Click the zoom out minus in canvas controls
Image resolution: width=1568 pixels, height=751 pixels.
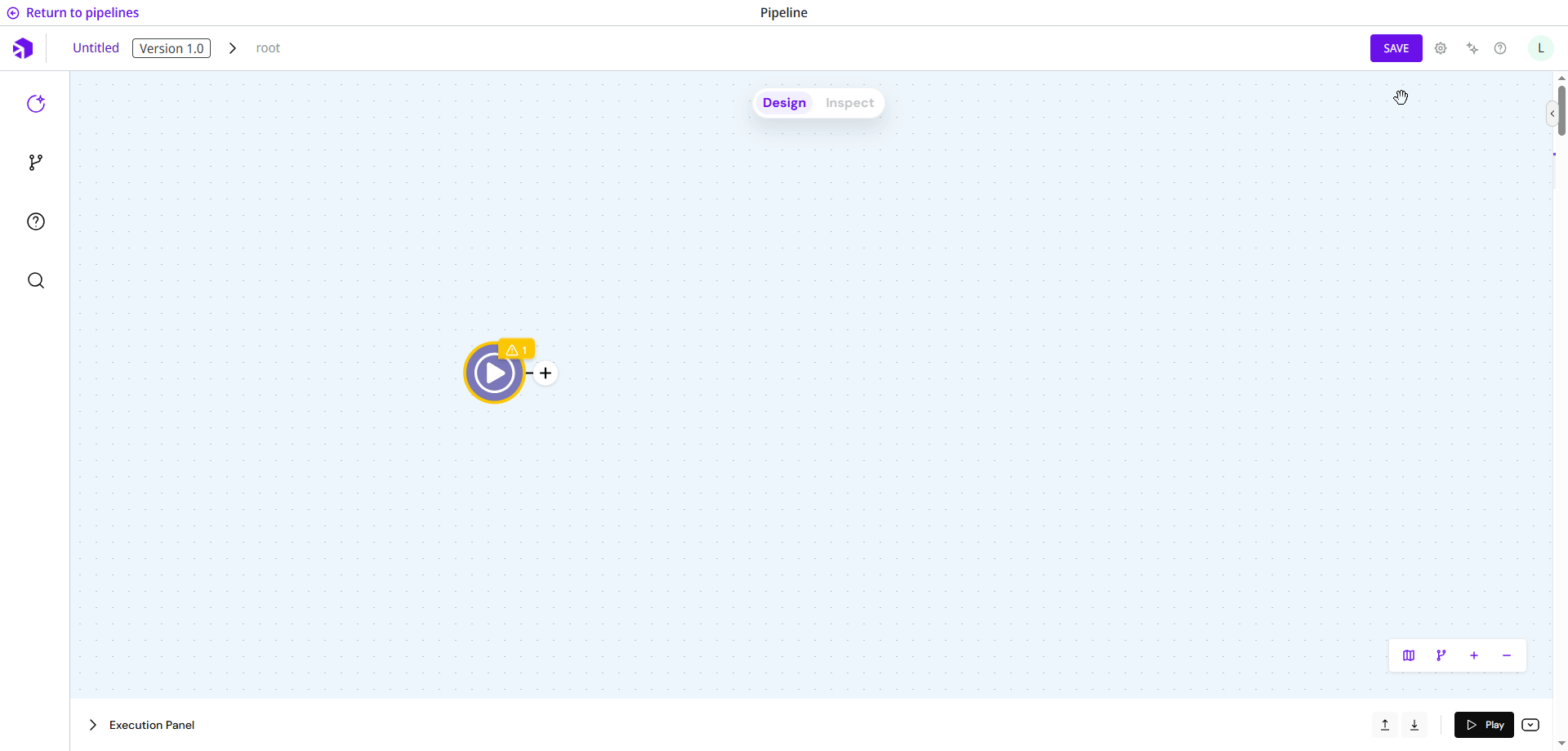pos(1507,655)
